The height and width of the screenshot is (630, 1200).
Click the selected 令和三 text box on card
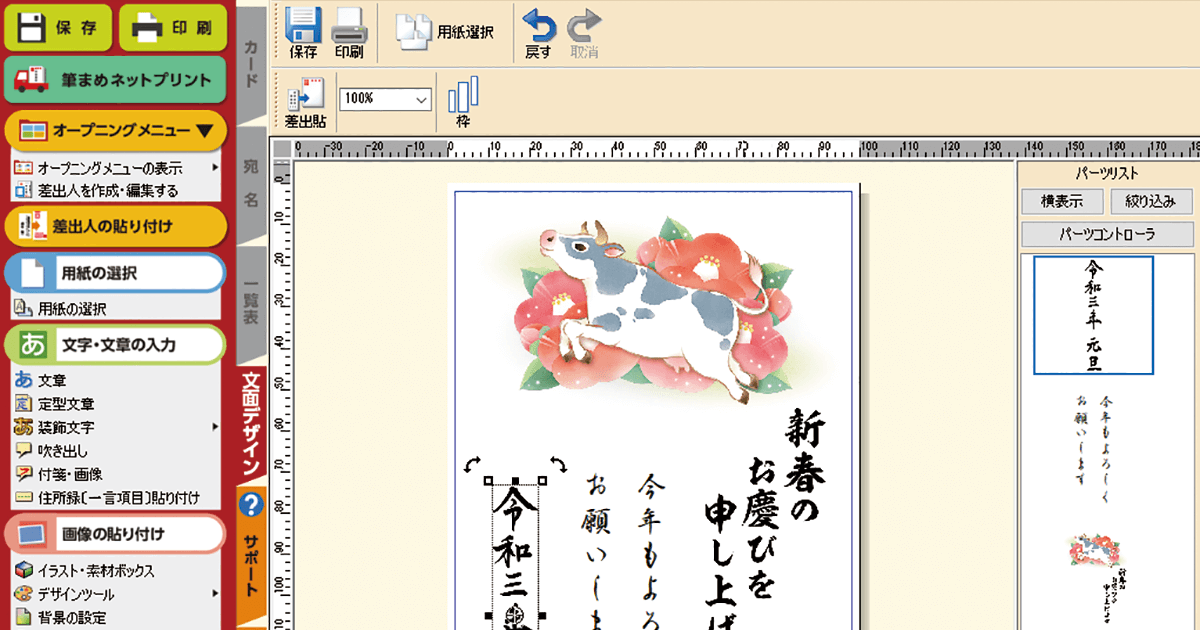click(516, 555)
